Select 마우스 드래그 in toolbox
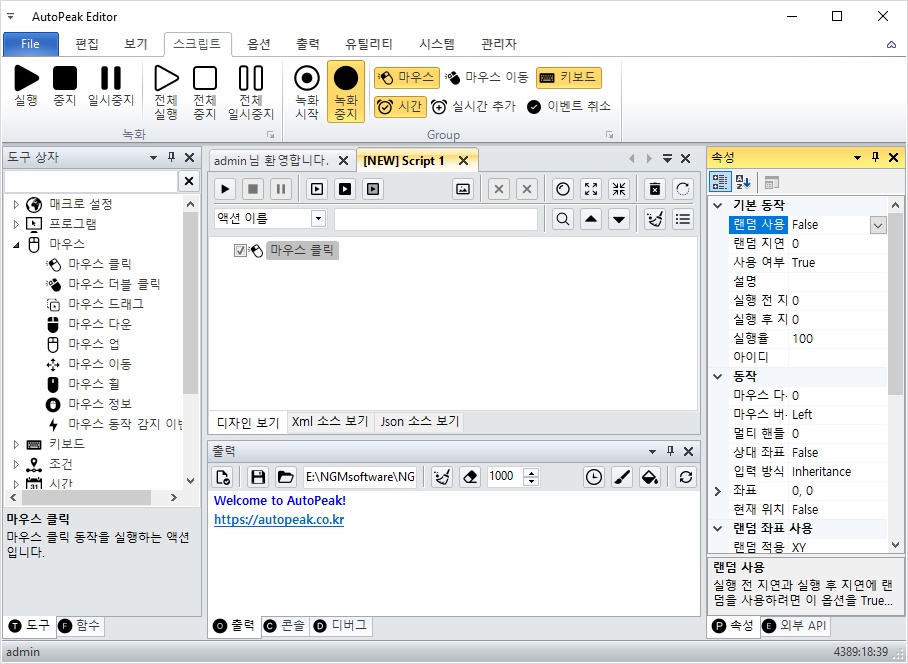 coord(106,304)
